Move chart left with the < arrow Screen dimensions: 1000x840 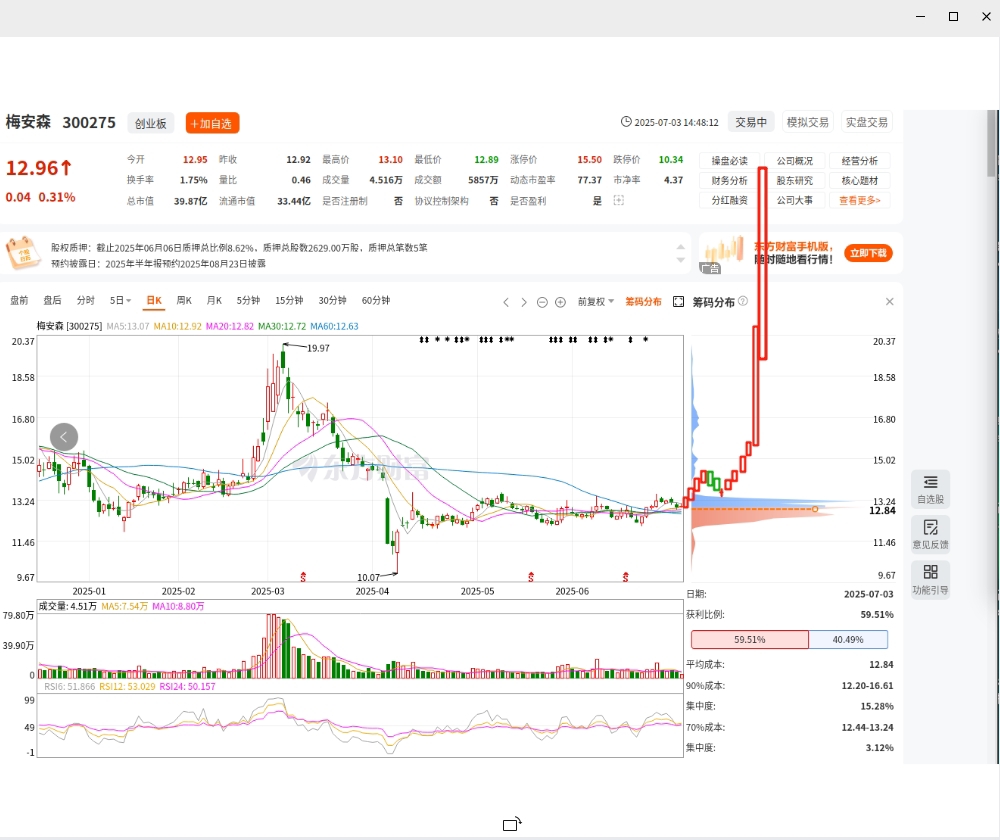(506, 302)
